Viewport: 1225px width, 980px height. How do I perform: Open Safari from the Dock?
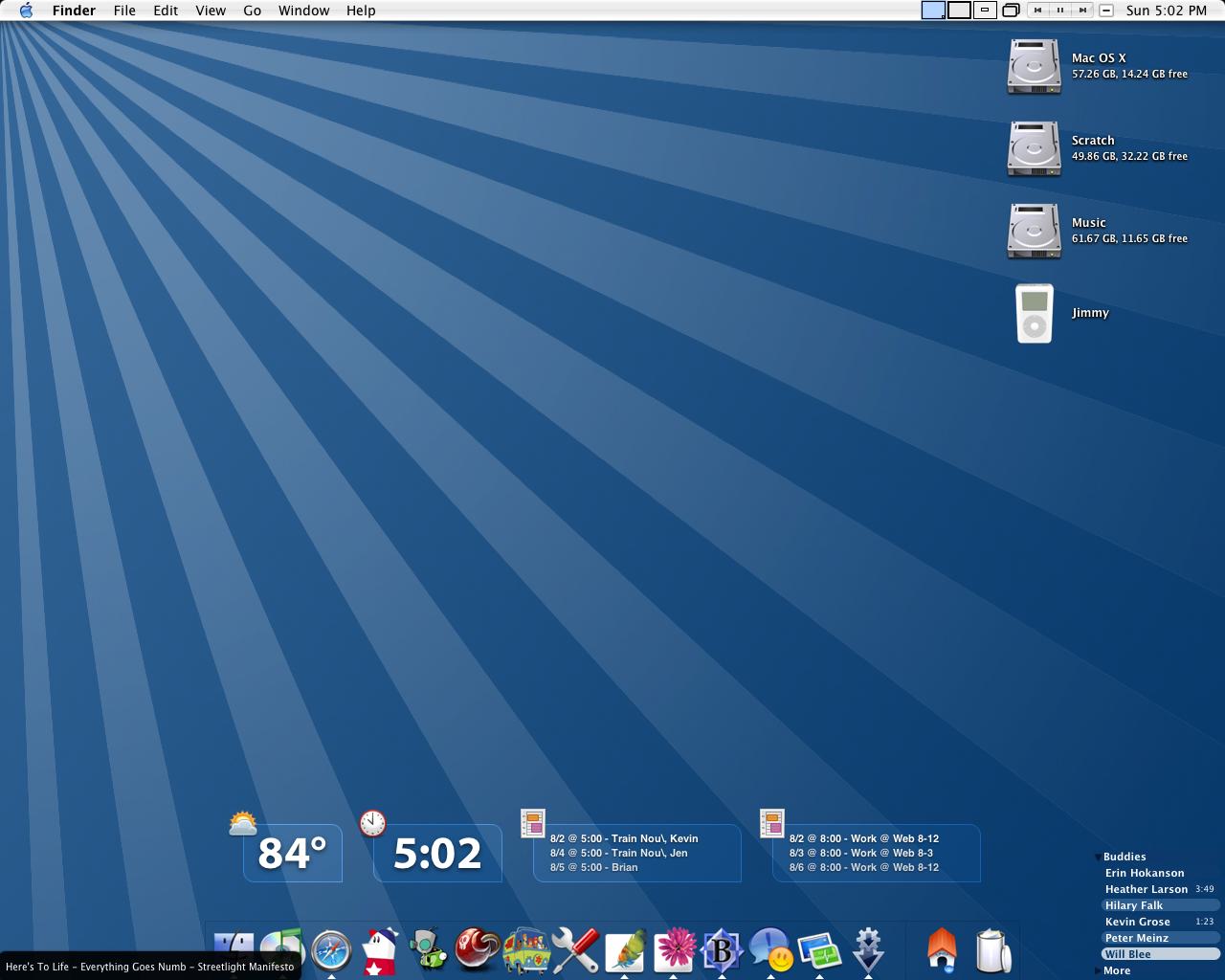coord(331,950)
